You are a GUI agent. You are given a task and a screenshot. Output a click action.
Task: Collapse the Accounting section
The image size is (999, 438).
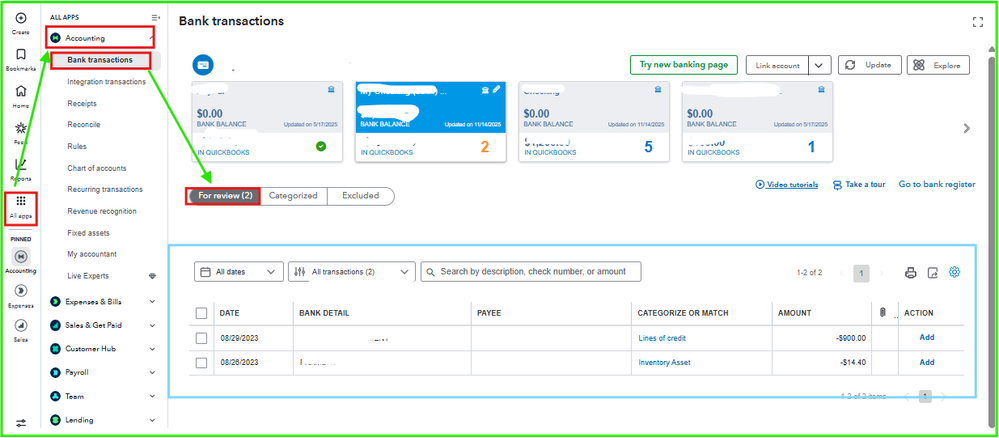click(151, 38)
